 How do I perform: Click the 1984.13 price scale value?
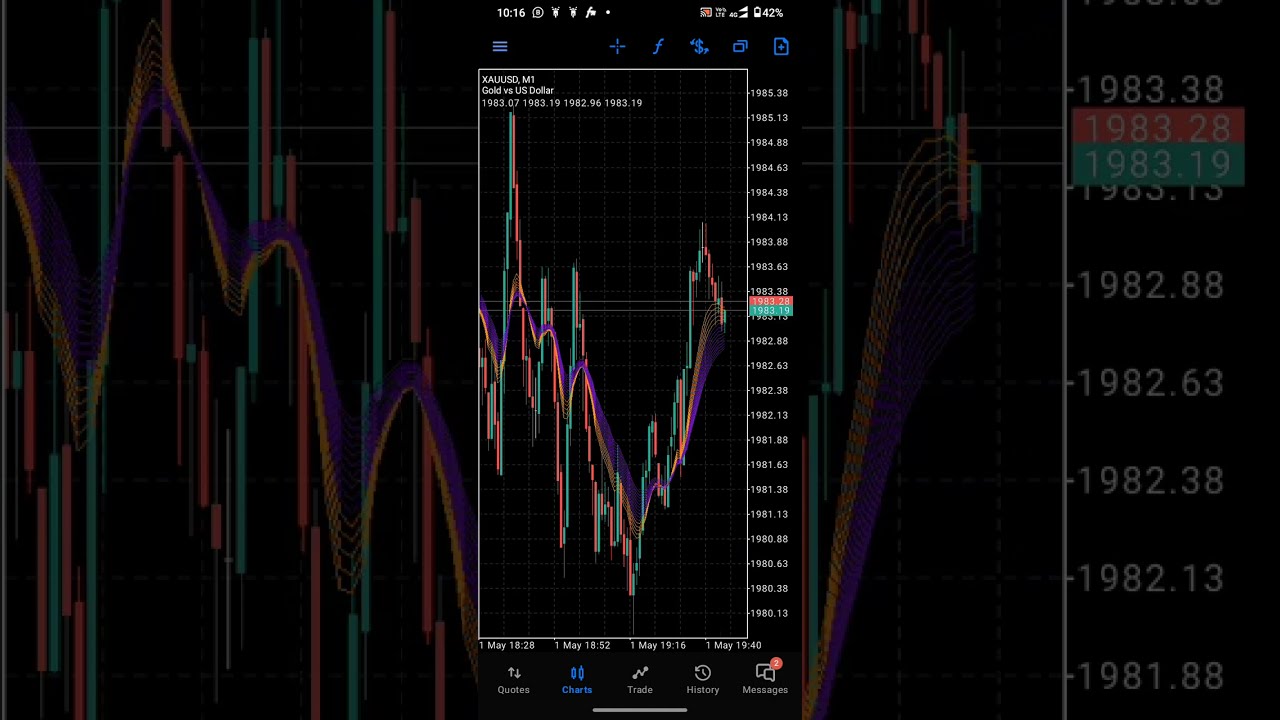769,217
